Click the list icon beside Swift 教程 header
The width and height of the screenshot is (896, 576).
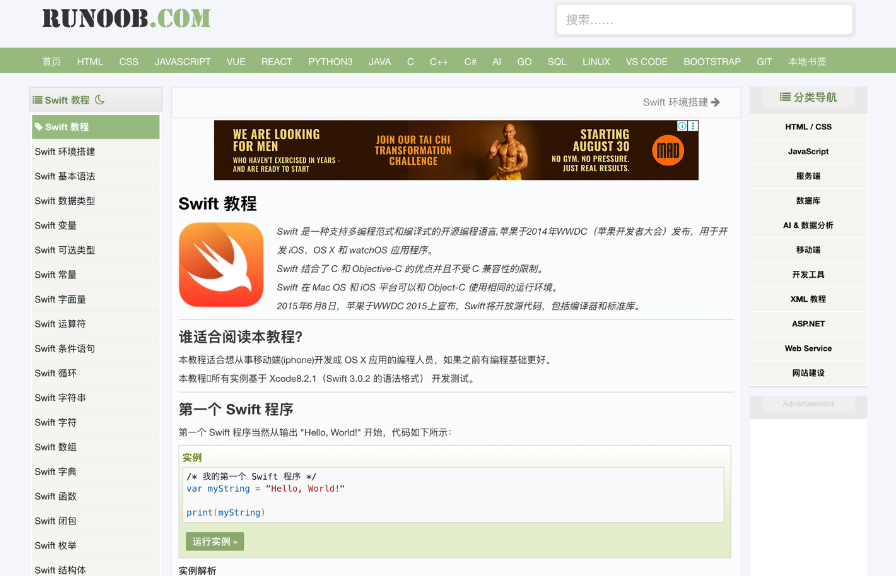click(x=37, y=100)
